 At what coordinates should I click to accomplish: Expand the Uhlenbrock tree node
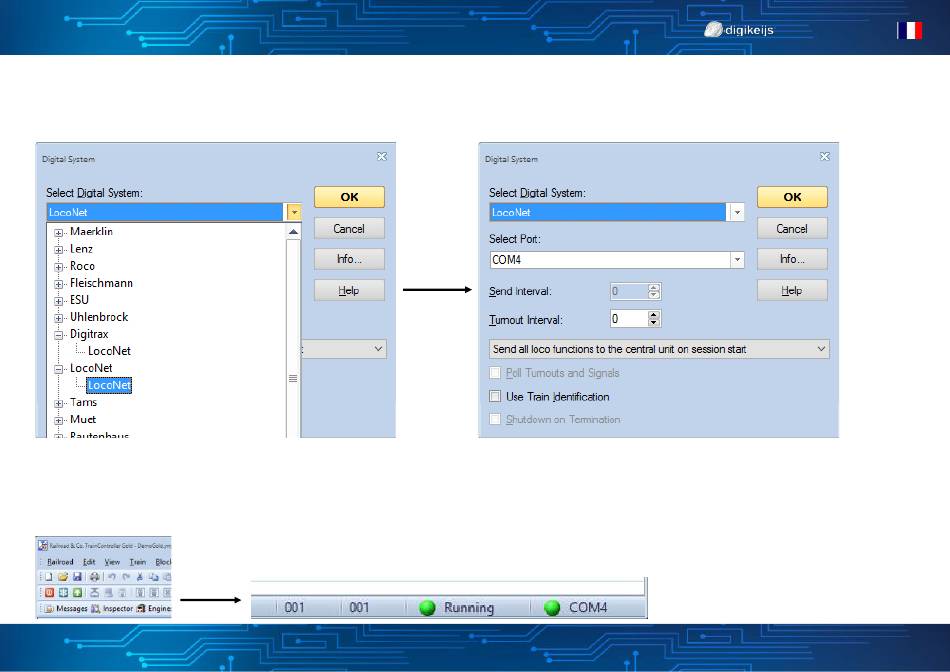point(59,318)
